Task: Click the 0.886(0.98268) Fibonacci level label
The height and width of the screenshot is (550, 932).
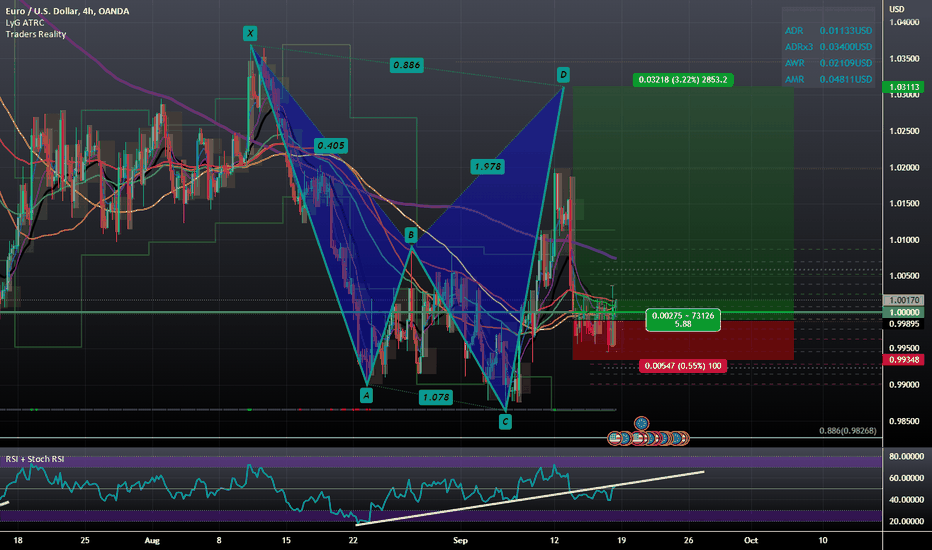Action: (x=848, y=430)
